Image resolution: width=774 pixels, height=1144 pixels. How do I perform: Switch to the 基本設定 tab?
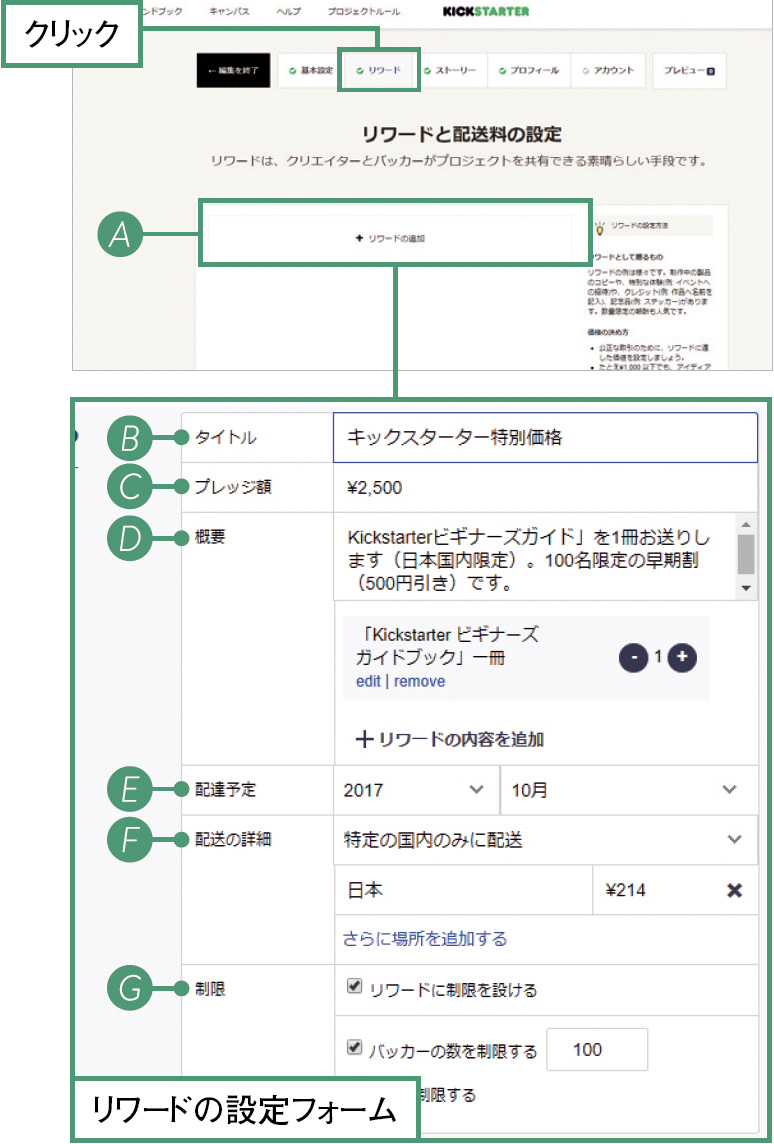point(311,71)
